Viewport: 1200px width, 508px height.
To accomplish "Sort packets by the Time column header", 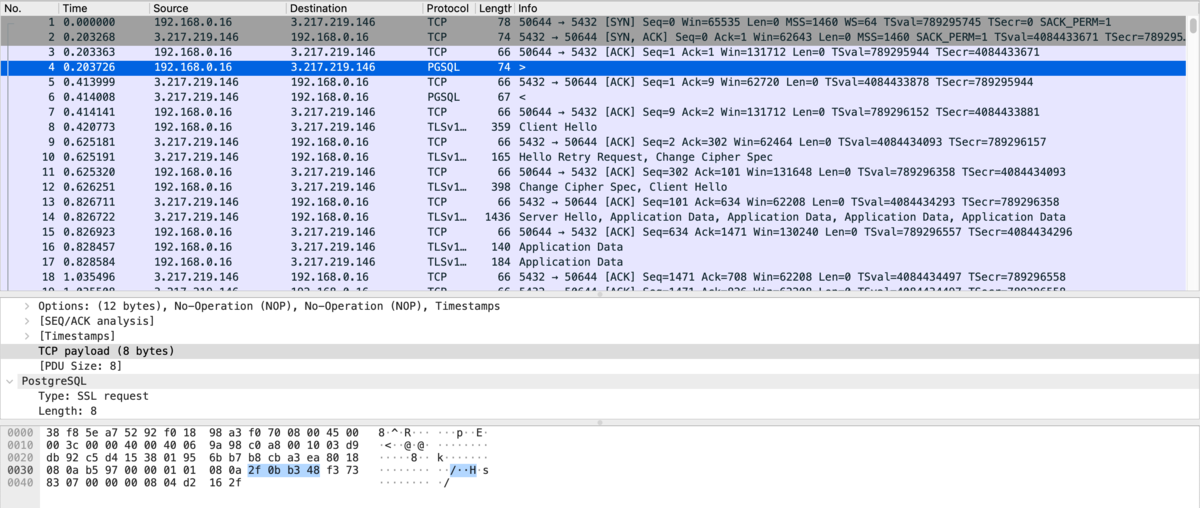I will tap(103, 8).
